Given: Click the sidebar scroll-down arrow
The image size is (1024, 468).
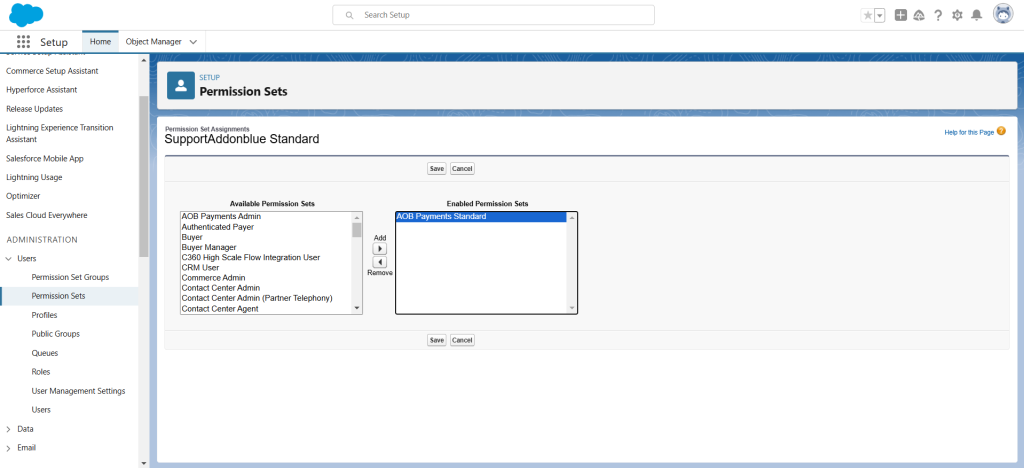Looking at the screenshot, I should 144,463.
